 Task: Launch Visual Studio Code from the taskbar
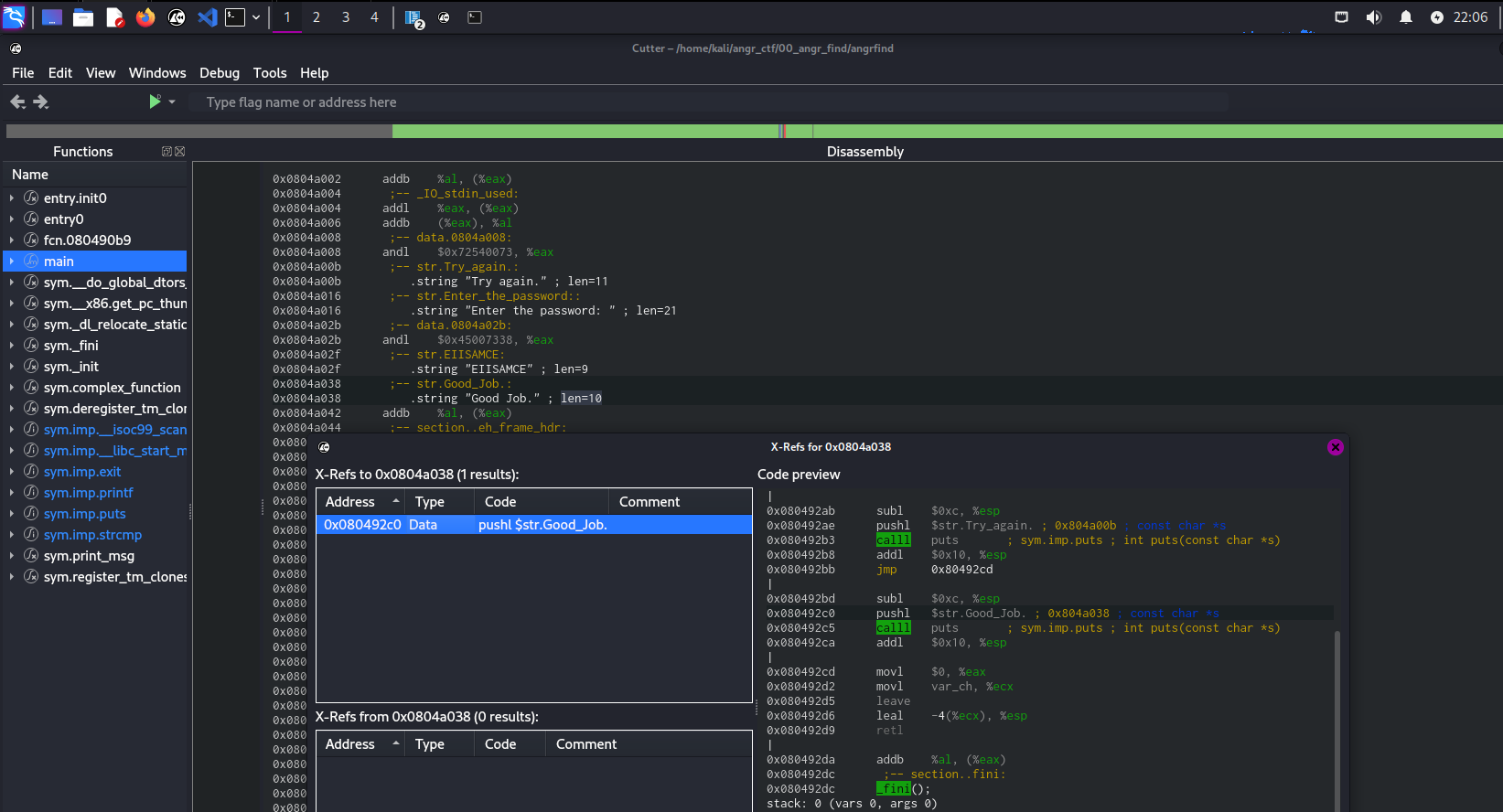click(x=208, y=17)
